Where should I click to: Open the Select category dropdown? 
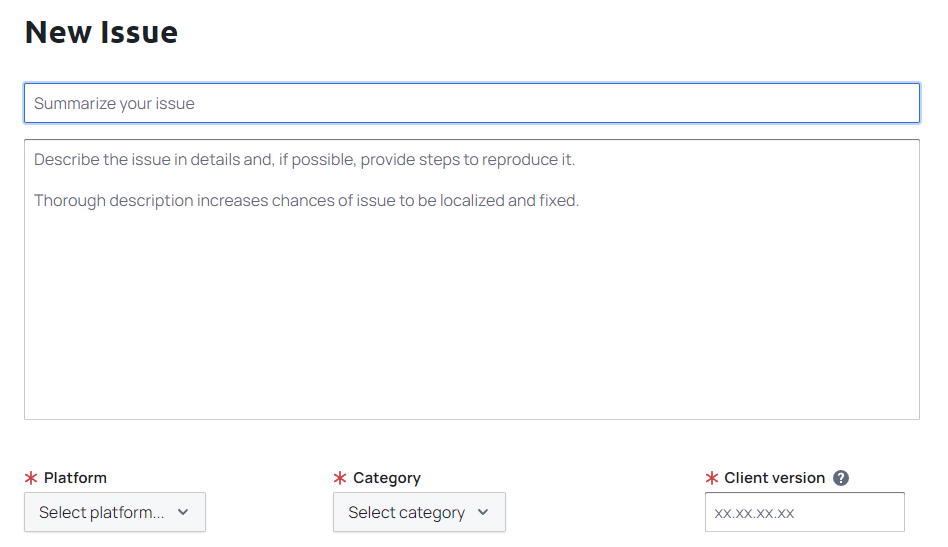(419, 512)
